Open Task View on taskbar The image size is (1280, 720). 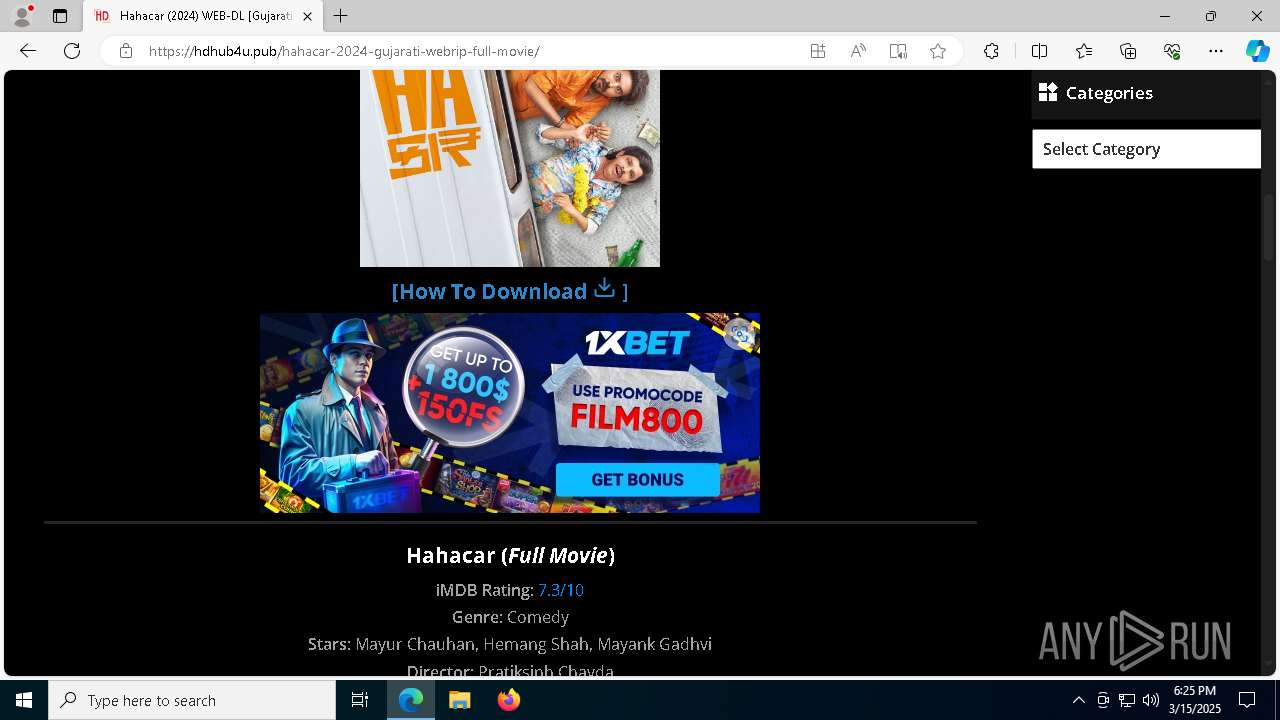360,700
